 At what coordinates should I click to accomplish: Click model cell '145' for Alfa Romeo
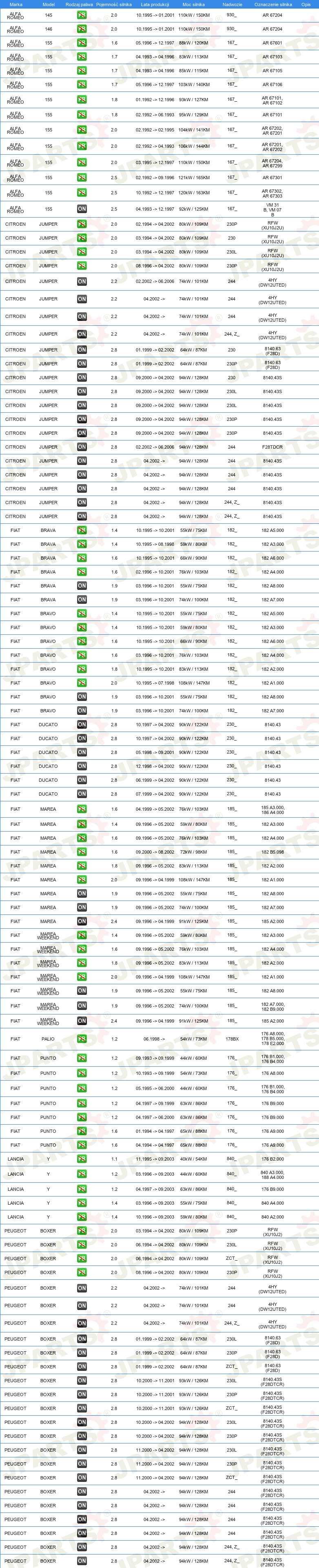49,15
